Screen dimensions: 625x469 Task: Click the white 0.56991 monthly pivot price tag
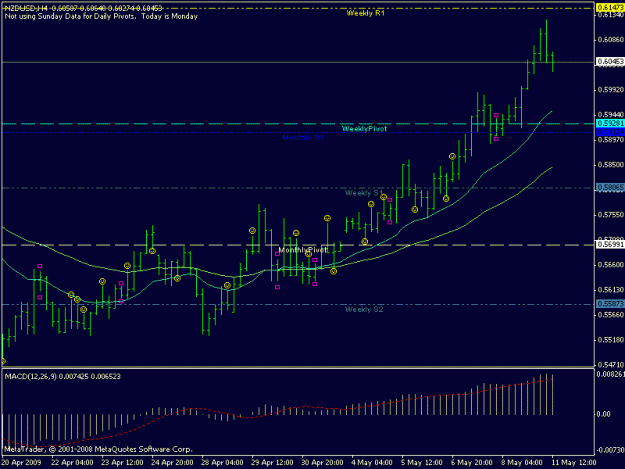click(610, 244)
